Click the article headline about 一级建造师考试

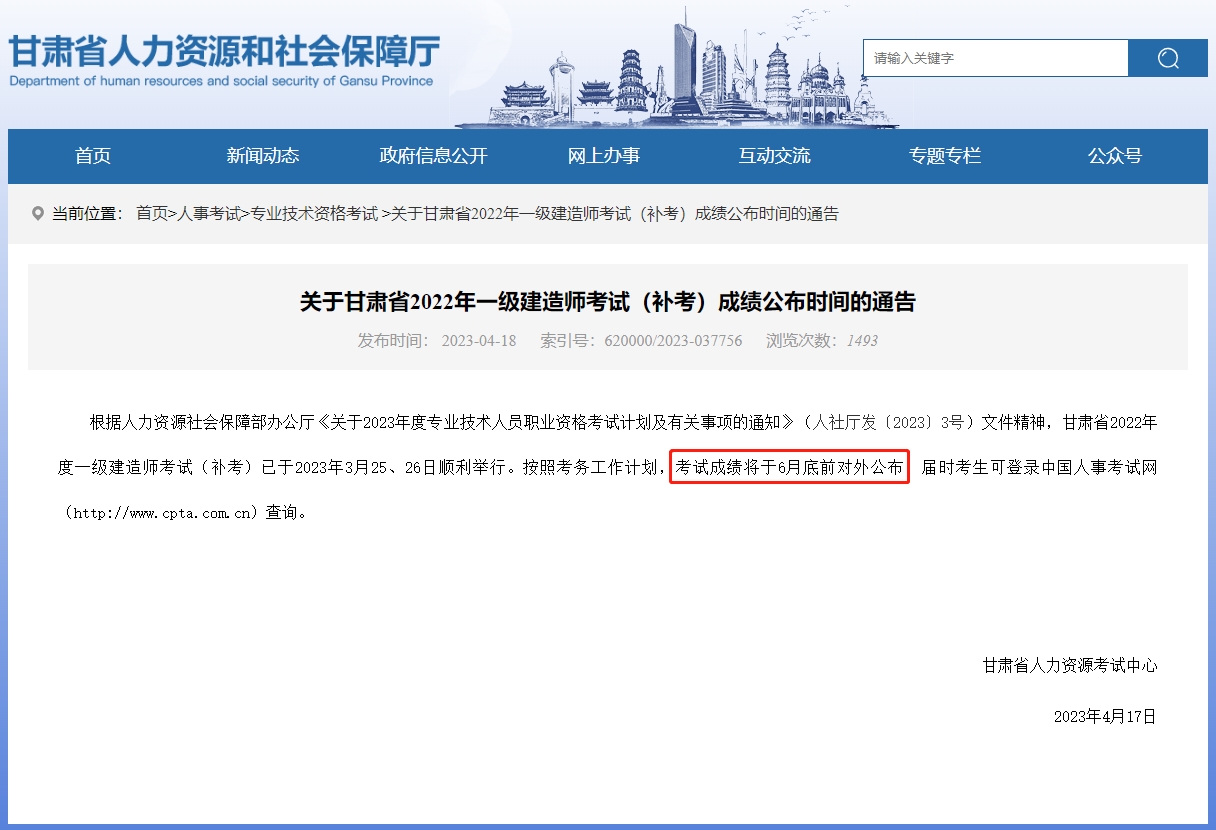(608, 301)
